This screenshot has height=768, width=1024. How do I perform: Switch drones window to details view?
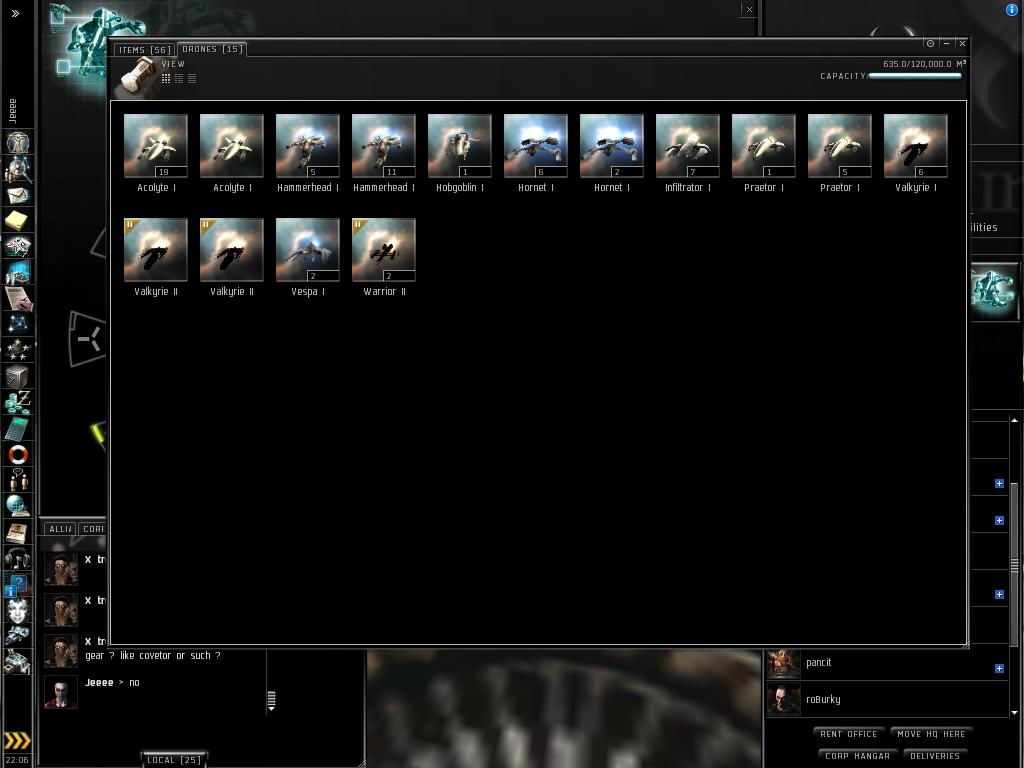click(179, 78)
